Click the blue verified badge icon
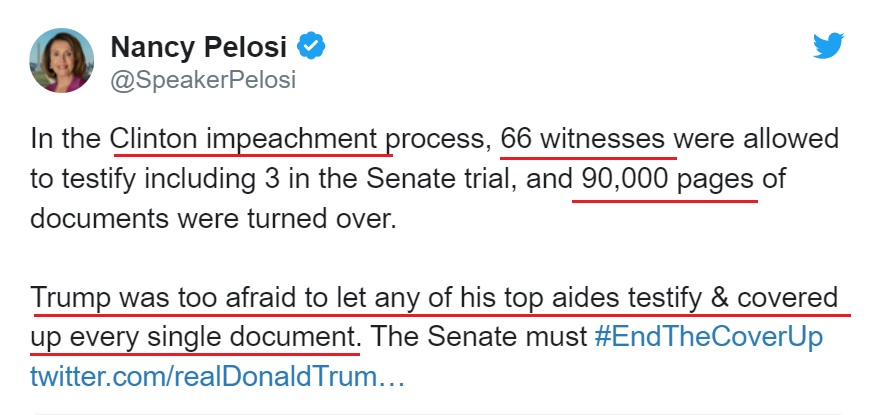Screen dimensions: 875x415 [313, 46]
